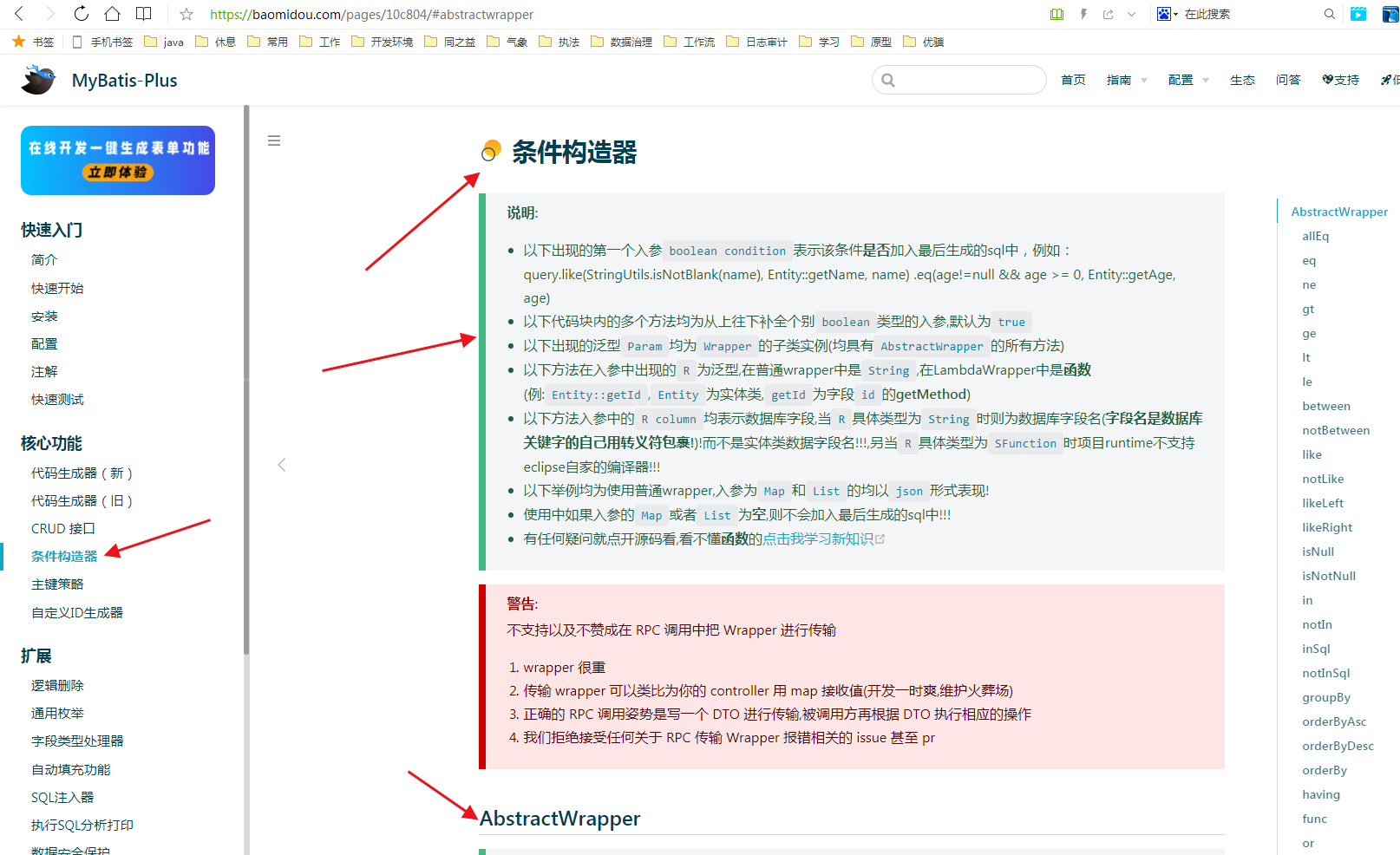Open CRUD 接口 in the sidebar

(x=63, y=529)
